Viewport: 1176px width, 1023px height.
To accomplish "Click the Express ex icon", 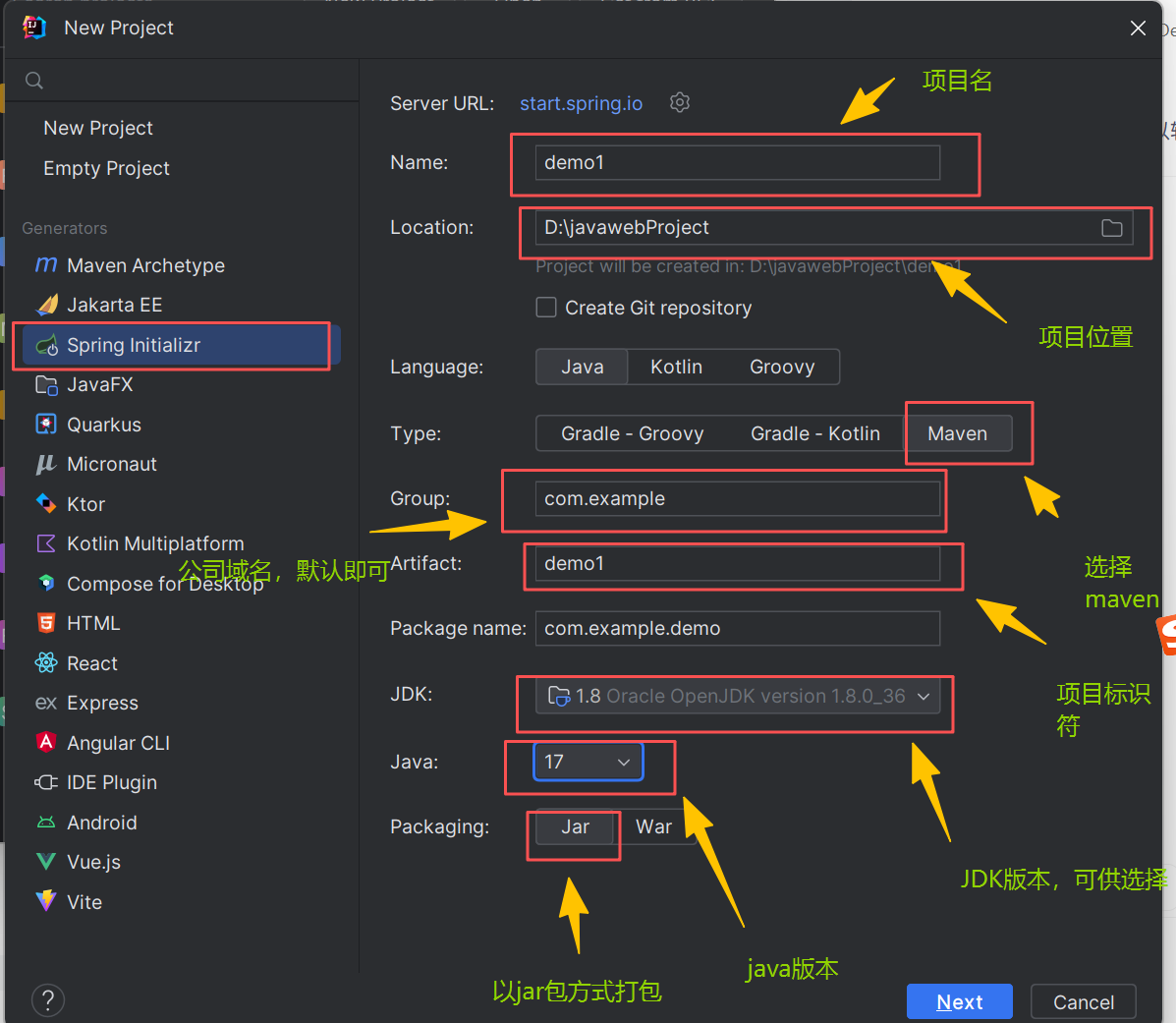I will pos(46,703).
